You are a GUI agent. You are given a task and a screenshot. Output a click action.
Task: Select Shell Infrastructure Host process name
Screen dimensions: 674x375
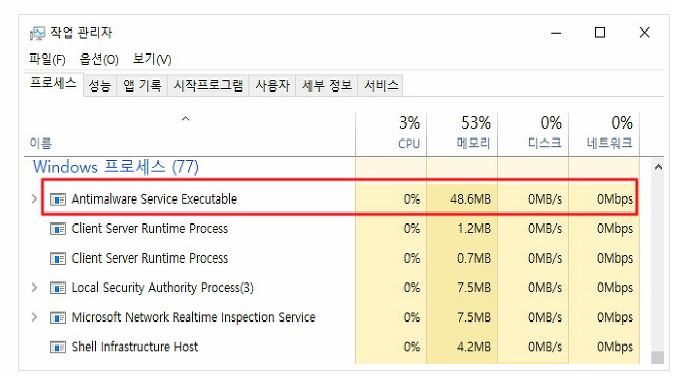(135, 347)
